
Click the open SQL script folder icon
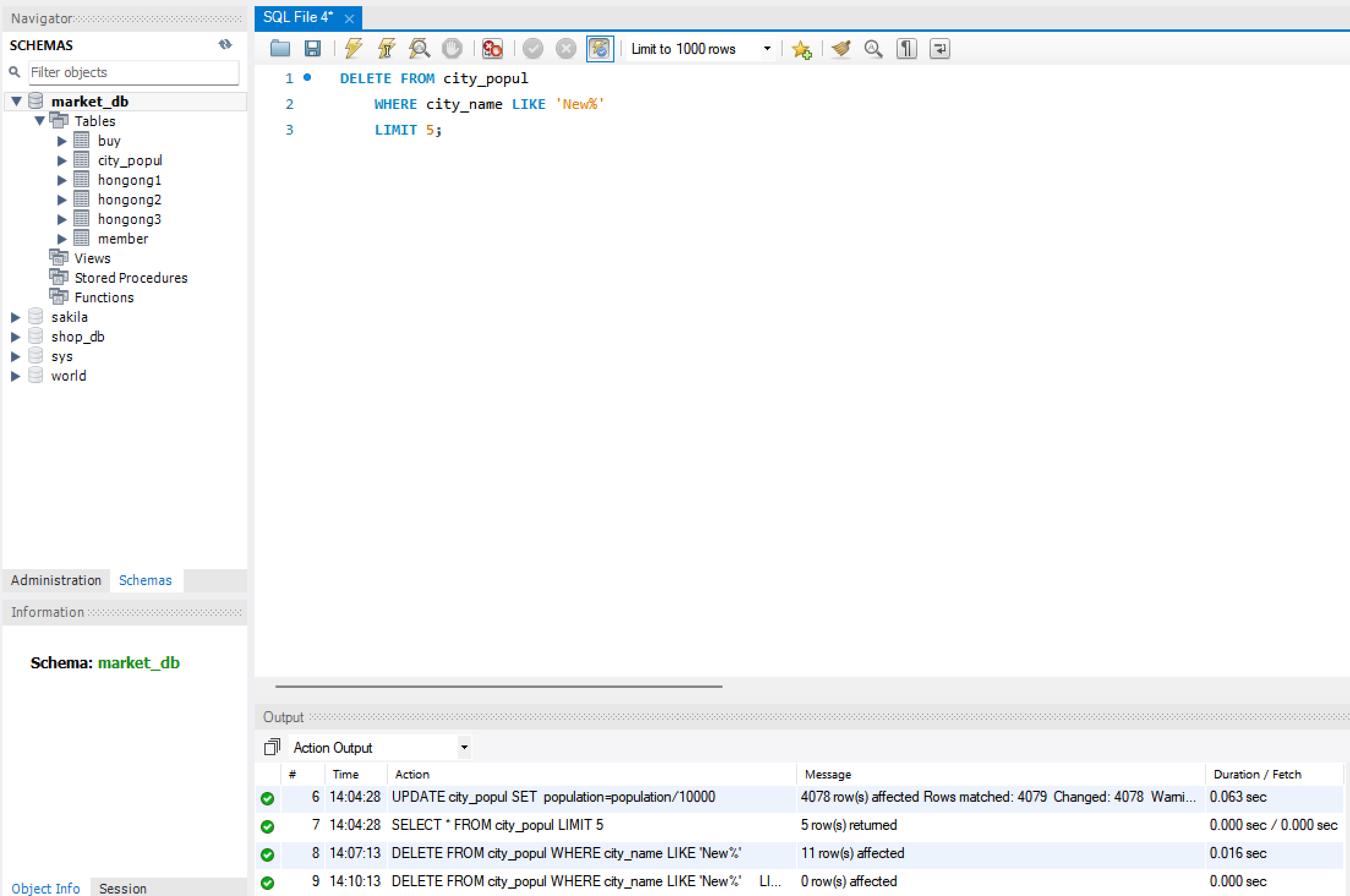[280, 48]
